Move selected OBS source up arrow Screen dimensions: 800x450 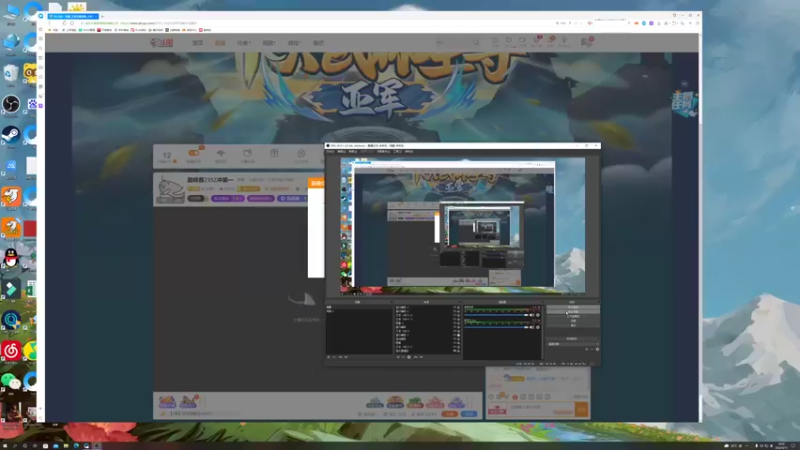tap(415, 357)
